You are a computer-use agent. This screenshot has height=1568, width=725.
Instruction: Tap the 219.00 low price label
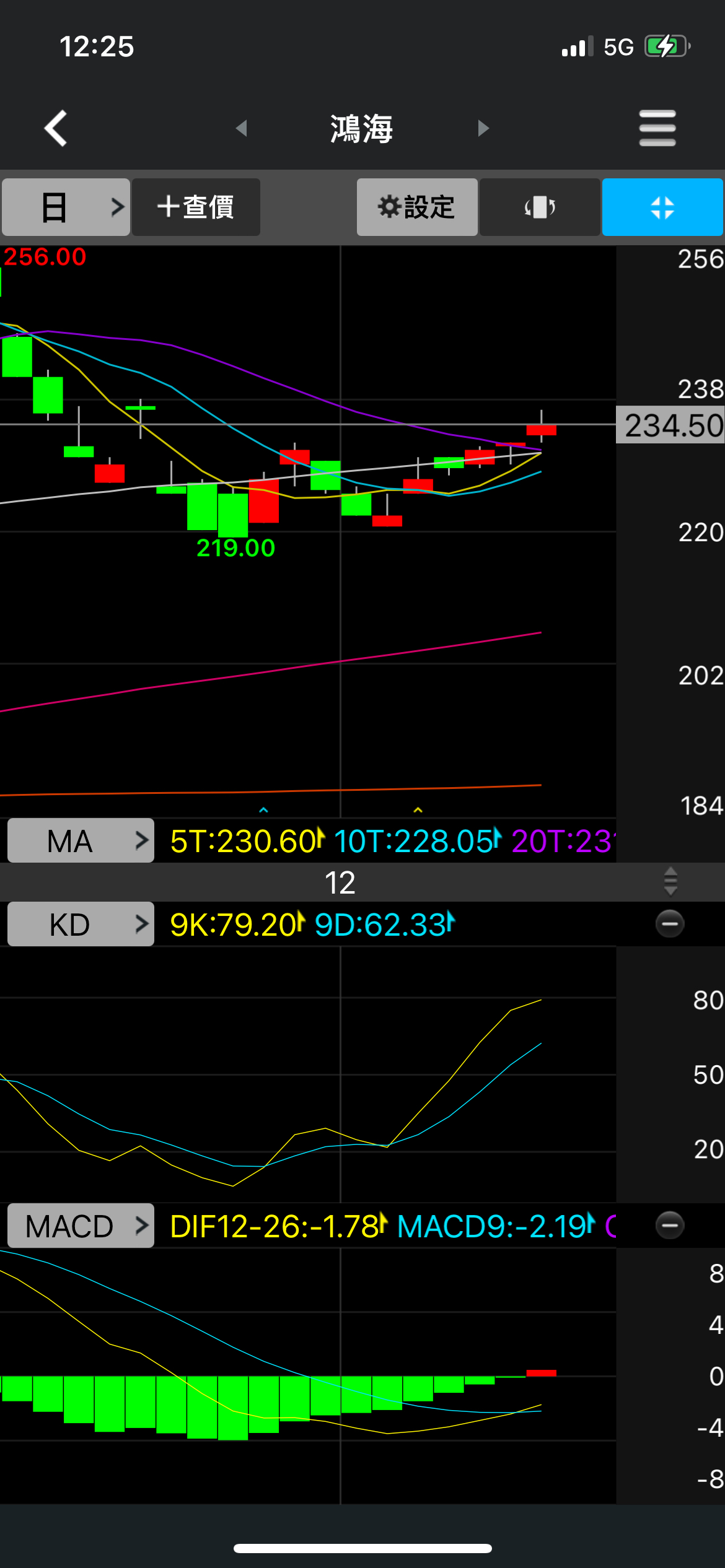point(235,548)
